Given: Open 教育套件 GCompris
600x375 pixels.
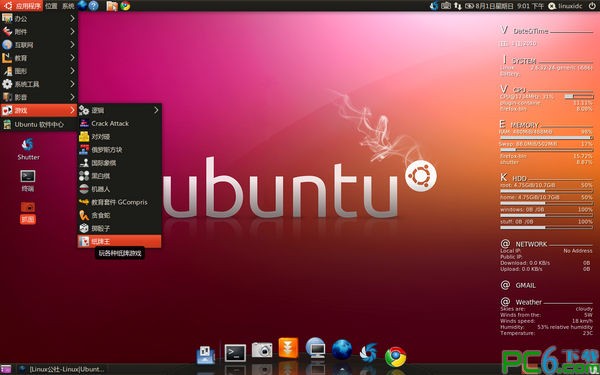Looking at the screenshot, I should [119, 202].
